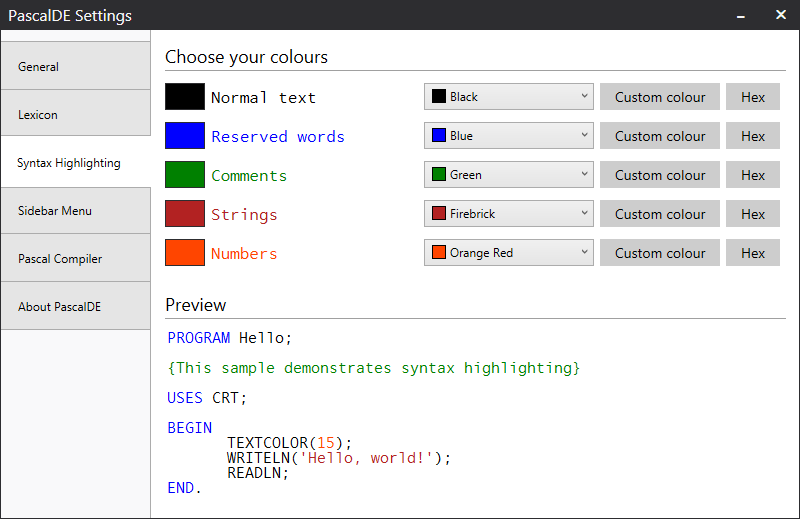
Task: Click the firebrick Strings colour swatch
Action: click(185, 214)
